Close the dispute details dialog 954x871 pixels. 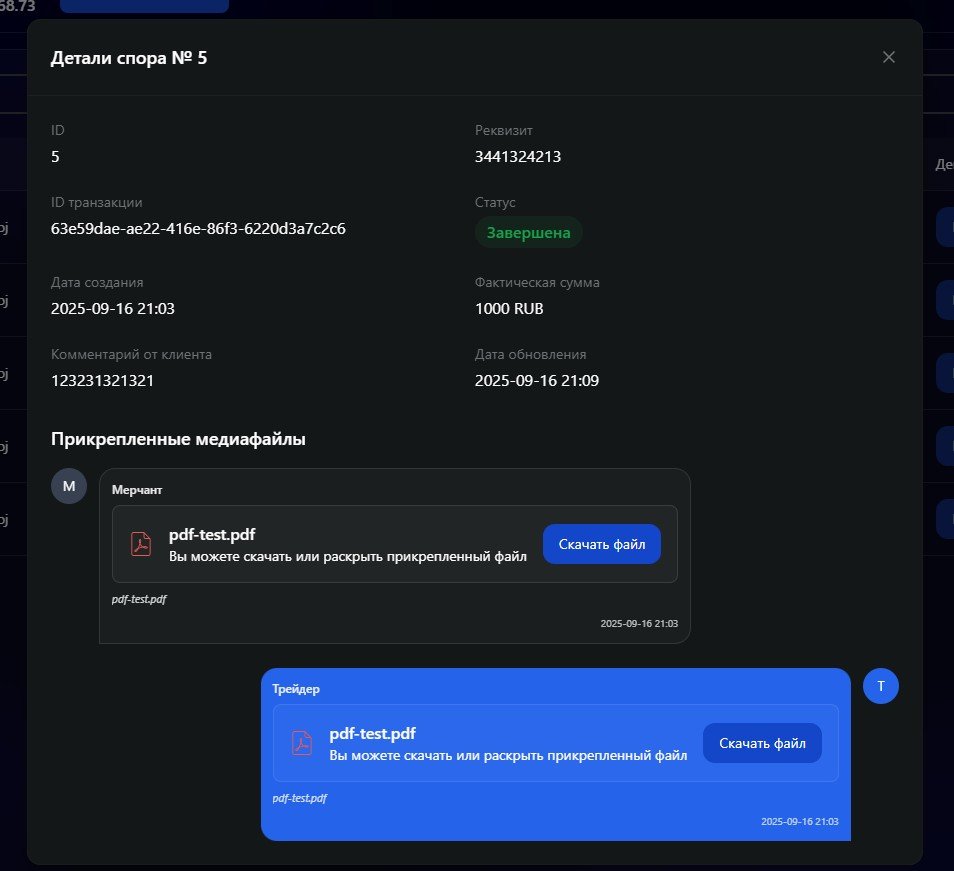(x=888, y=57)
